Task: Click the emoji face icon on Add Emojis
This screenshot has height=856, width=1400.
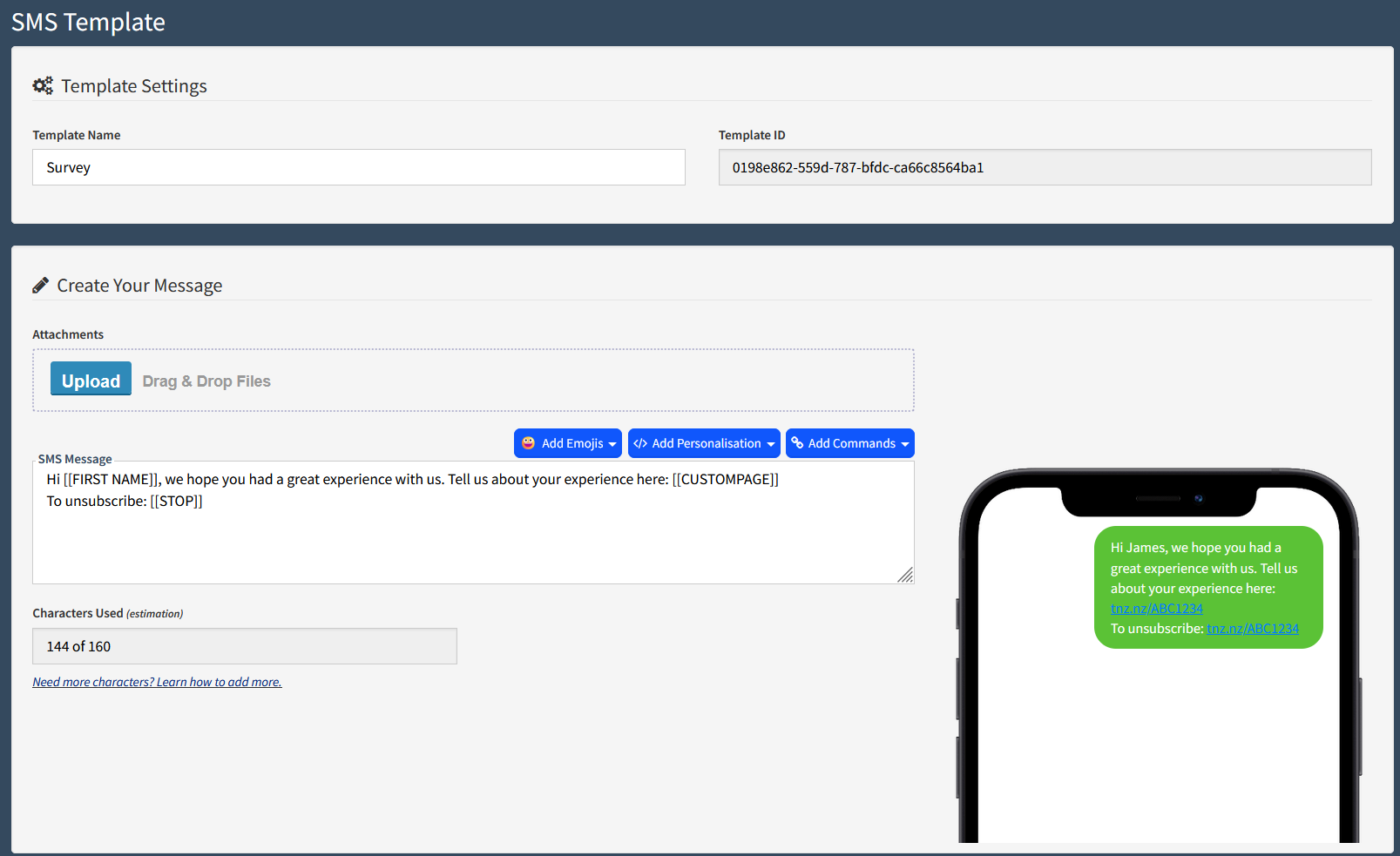Action: click(528, 443)
